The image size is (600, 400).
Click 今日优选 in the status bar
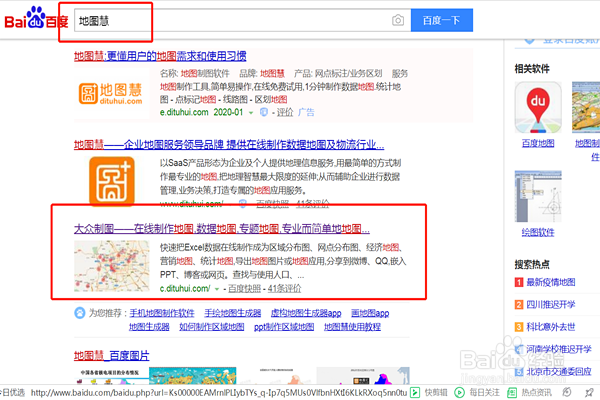[12, 392]
